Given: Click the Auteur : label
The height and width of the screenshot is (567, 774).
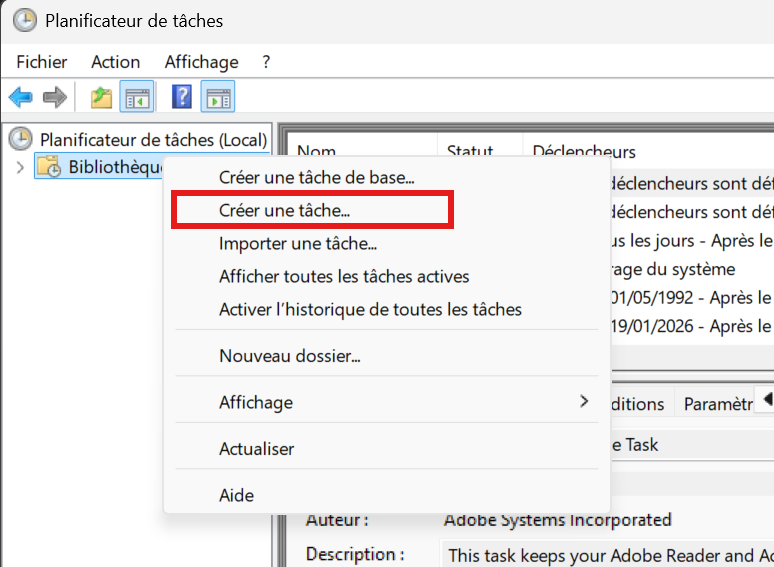Looking at the screenshot, I should coord(337,520).
